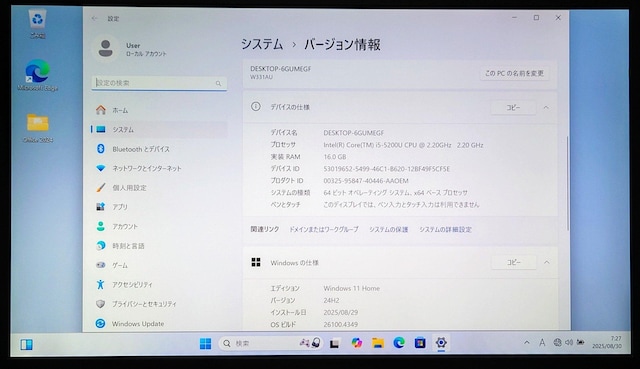Open アクセシビリティ settings
640x369 pixels.
point(159,285)
